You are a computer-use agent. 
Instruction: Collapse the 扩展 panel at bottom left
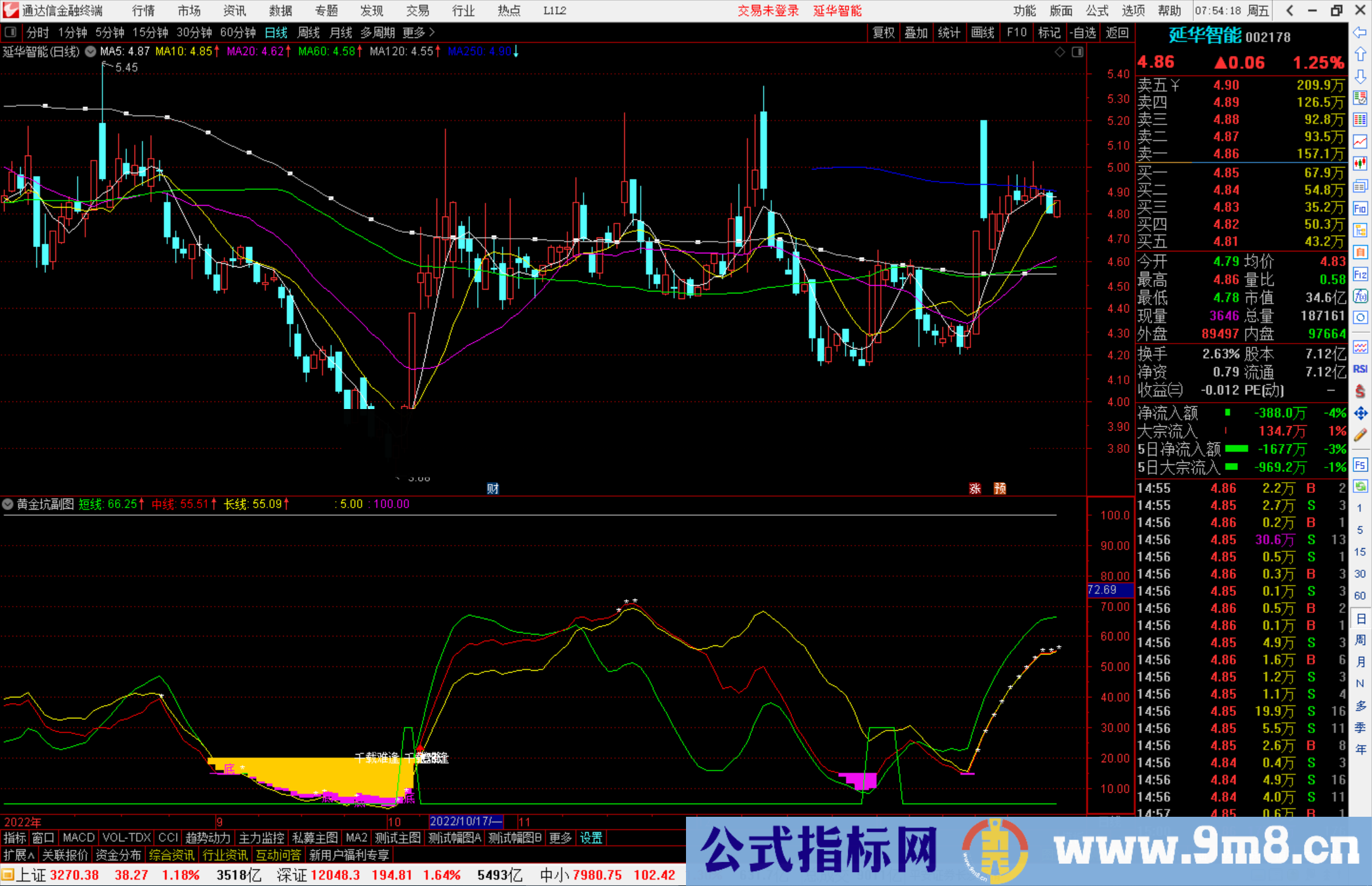point(18,854)
